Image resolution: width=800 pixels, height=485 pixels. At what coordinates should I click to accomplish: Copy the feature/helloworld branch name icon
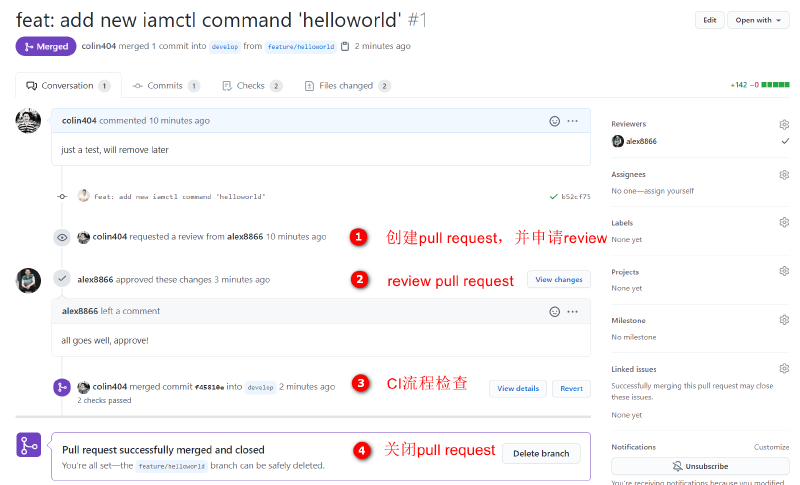tap(345, 46)
